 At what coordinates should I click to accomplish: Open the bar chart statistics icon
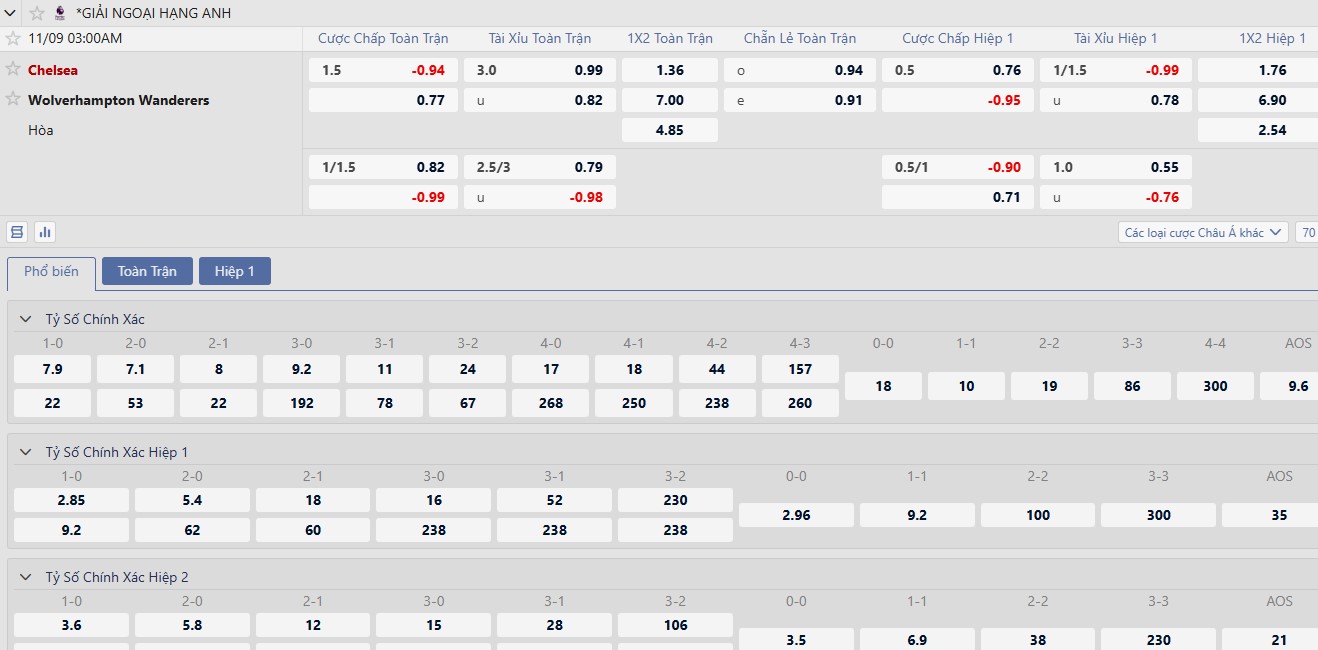(x=45, y=232)
